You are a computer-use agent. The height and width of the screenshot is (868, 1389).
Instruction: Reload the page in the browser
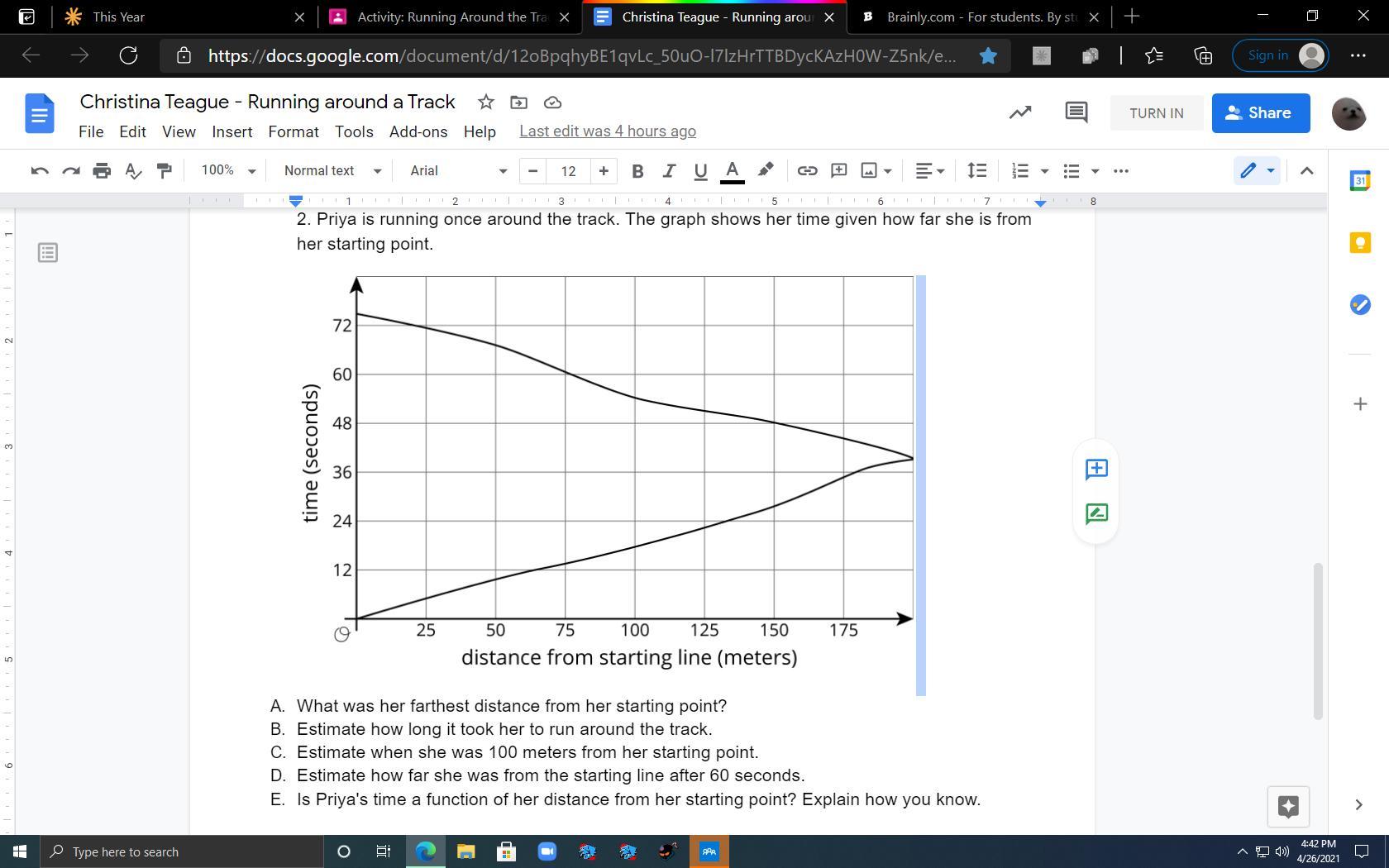(128, 55)
